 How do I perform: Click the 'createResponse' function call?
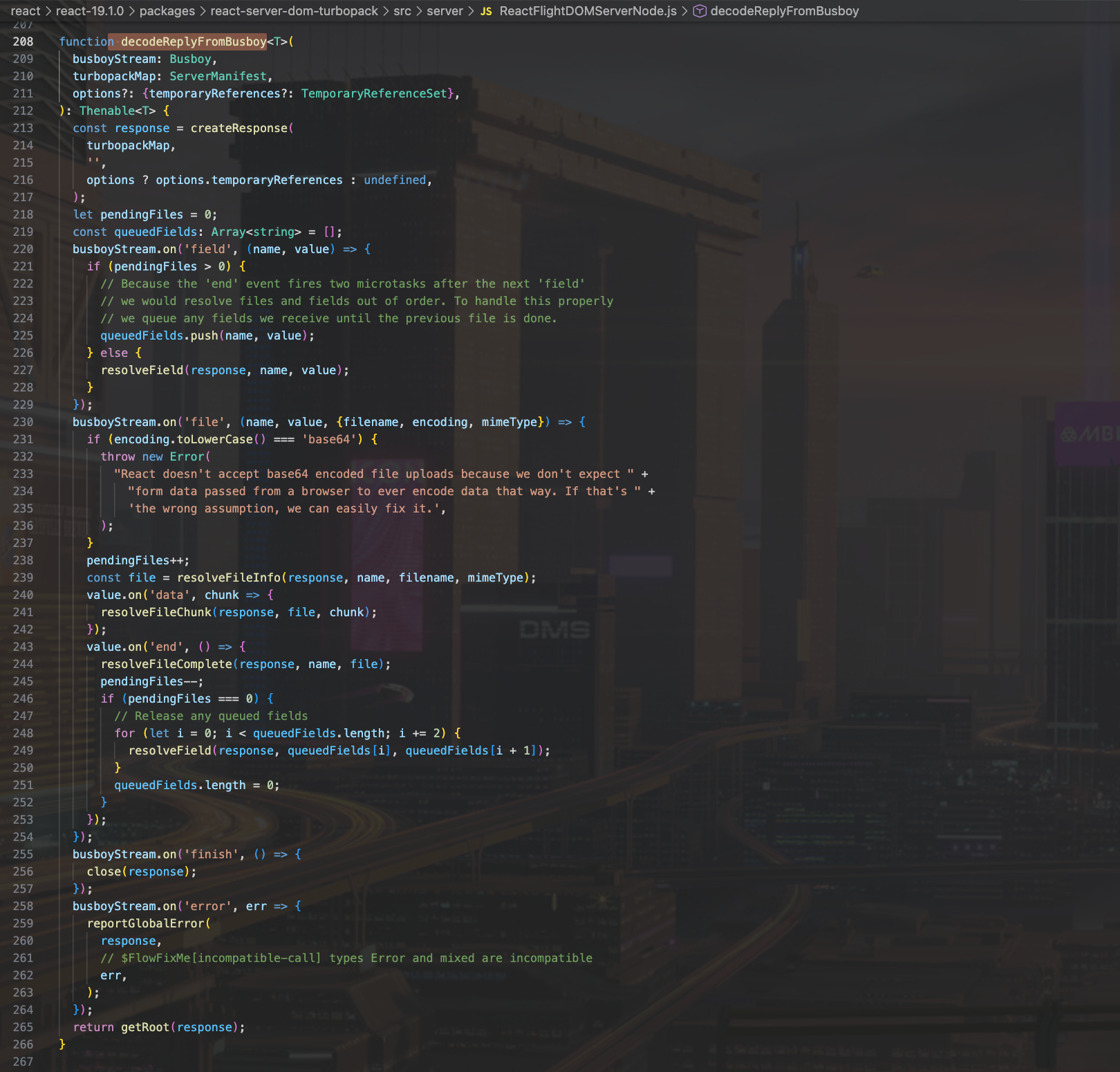tap(239, 128)
